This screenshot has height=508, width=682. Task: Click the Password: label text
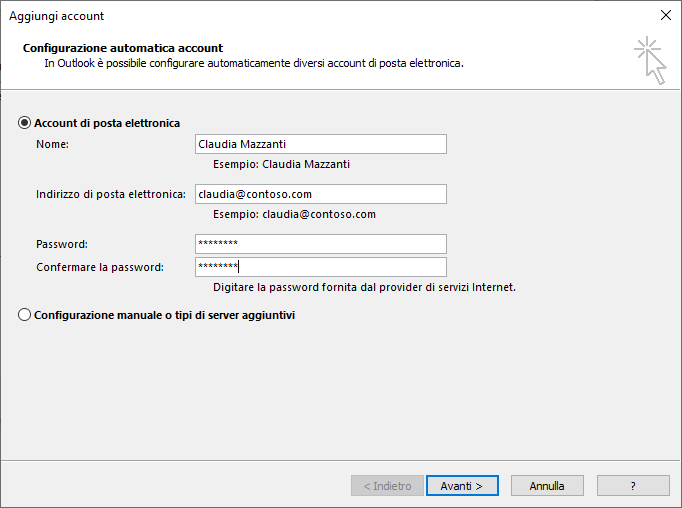point(62,244)
